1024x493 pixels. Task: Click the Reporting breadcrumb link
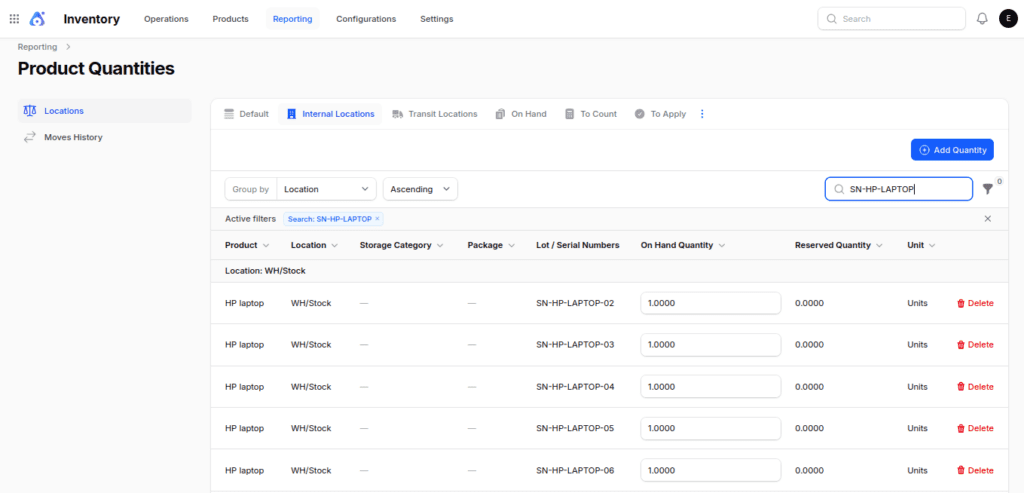37,47
